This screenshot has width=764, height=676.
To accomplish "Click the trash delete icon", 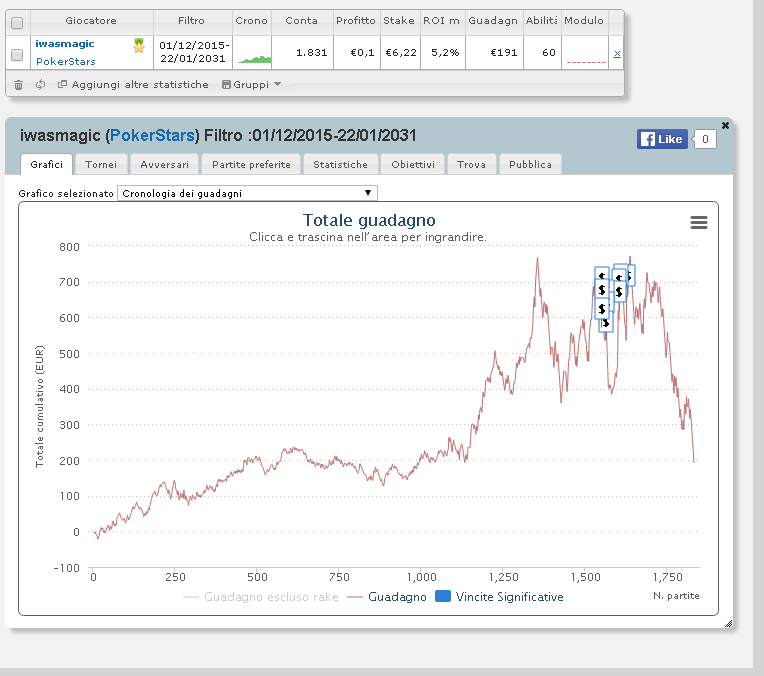I will (19, 85).
